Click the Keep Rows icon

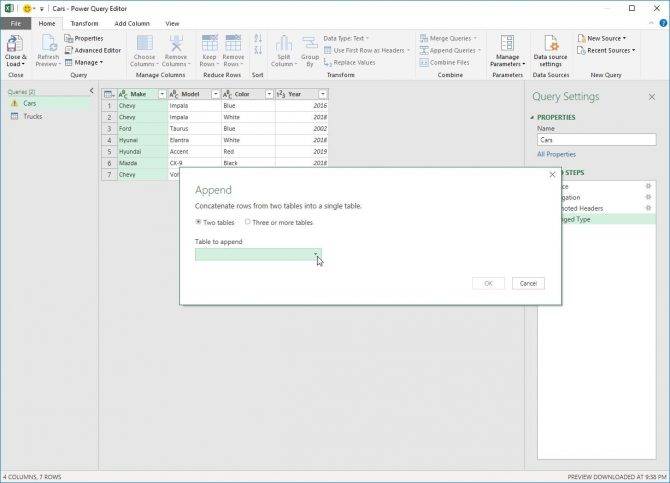209,44
